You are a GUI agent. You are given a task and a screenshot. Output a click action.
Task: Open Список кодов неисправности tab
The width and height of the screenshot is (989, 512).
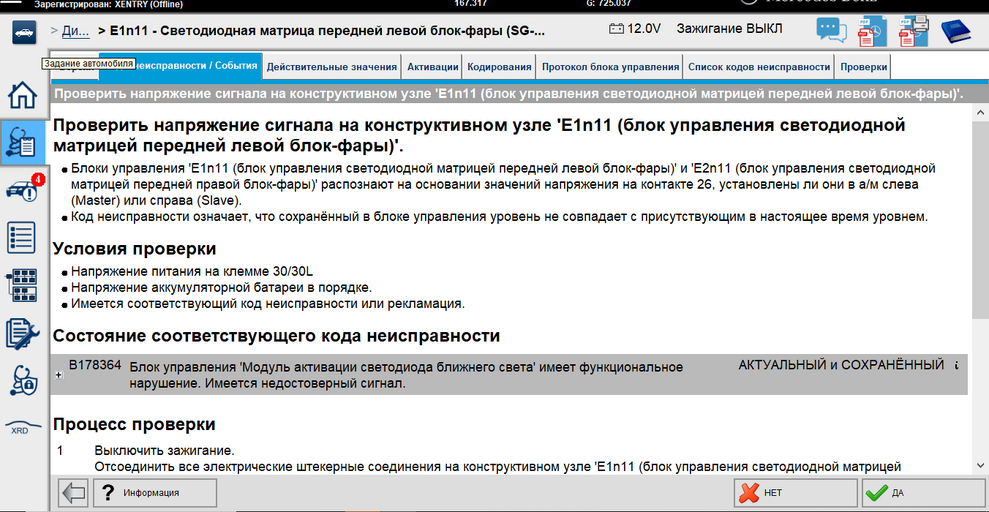(x=759, y=67)
